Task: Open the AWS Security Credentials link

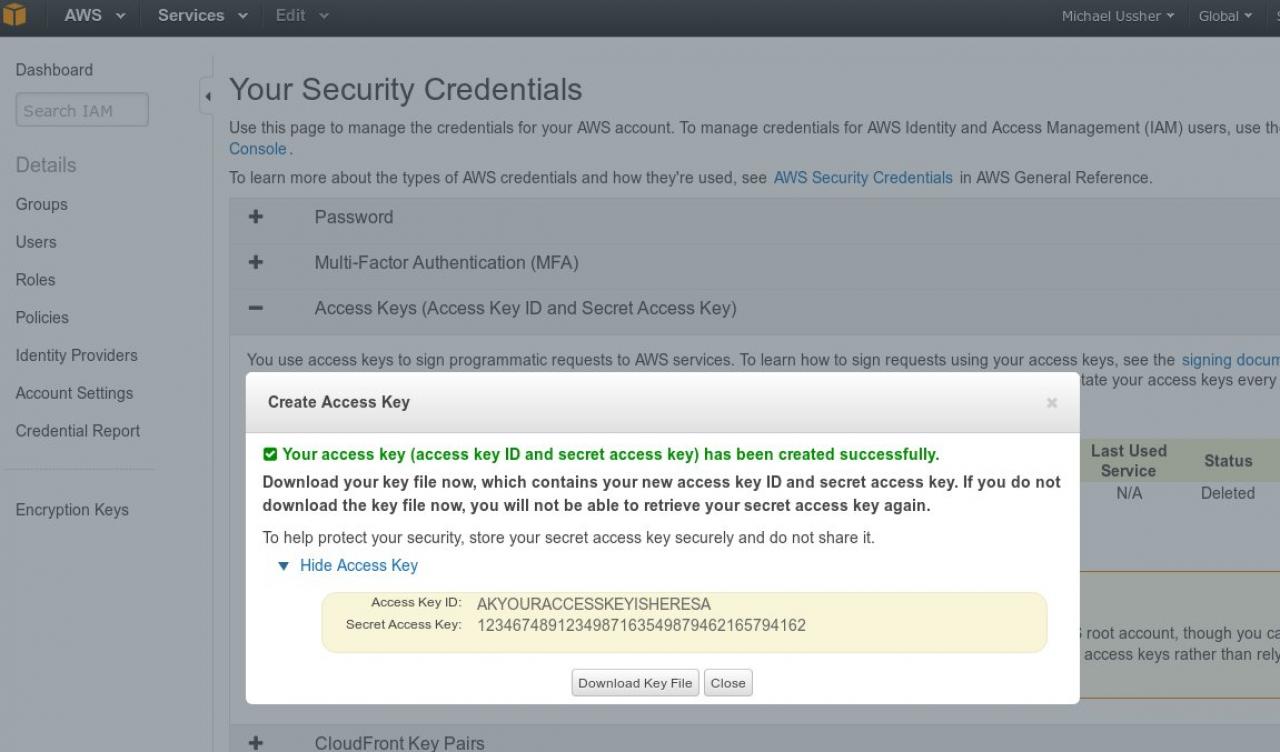Action: pyautogui.click(x=863, y=178)
